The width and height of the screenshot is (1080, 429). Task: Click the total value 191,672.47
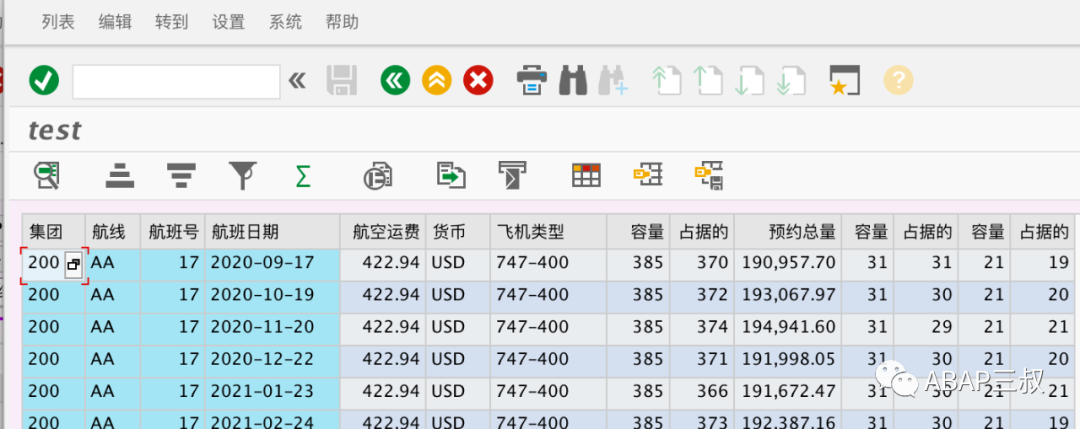[x=788, y=391]
